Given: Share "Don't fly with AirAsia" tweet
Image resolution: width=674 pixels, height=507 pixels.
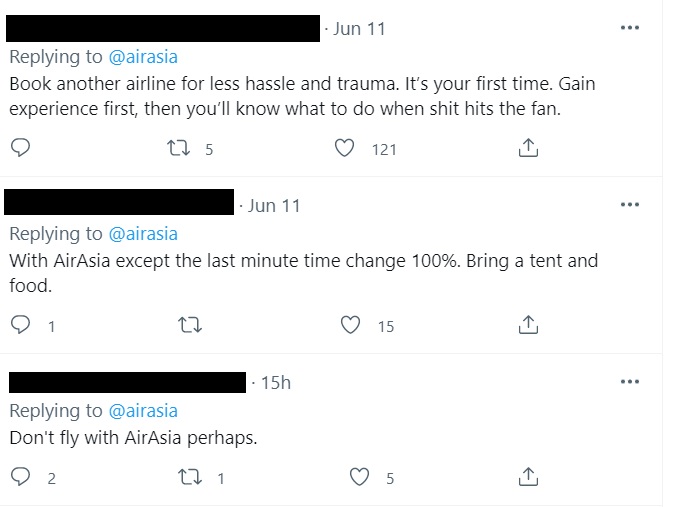Looking at the screenshot, I should point(529,477).
